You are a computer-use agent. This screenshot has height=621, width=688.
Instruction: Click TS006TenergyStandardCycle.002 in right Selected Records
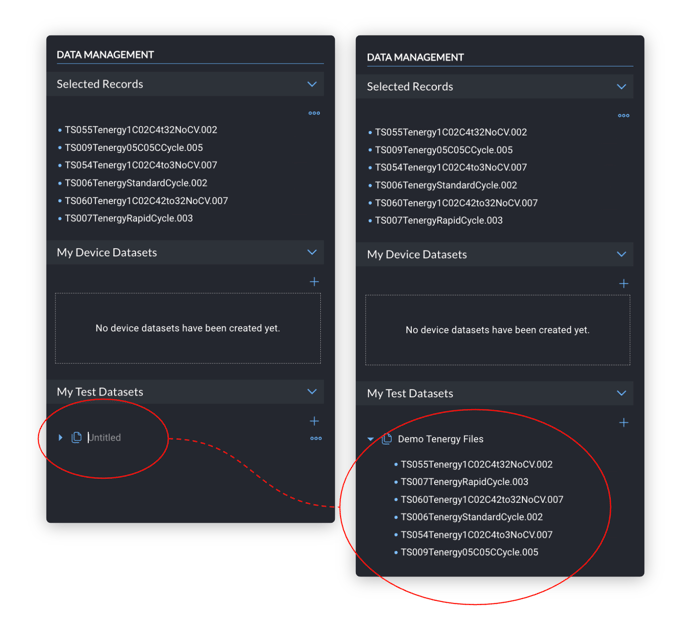[x=446, y=185]
